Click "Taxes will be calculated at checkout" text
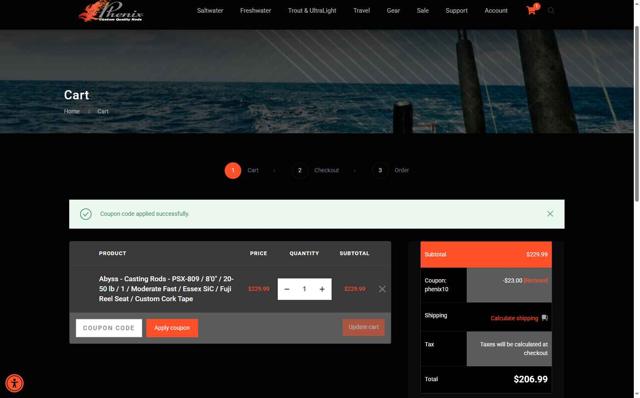 (513, 349)
